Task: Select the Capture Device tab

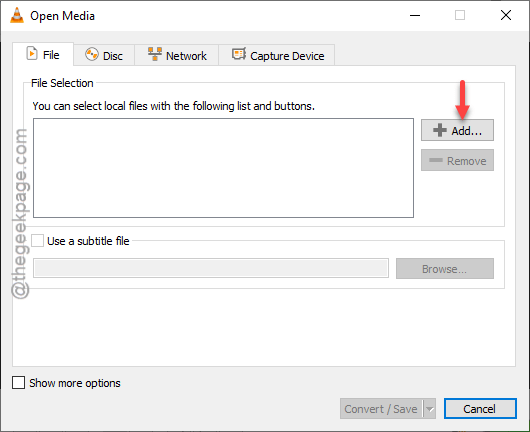Action: [277, 55]
